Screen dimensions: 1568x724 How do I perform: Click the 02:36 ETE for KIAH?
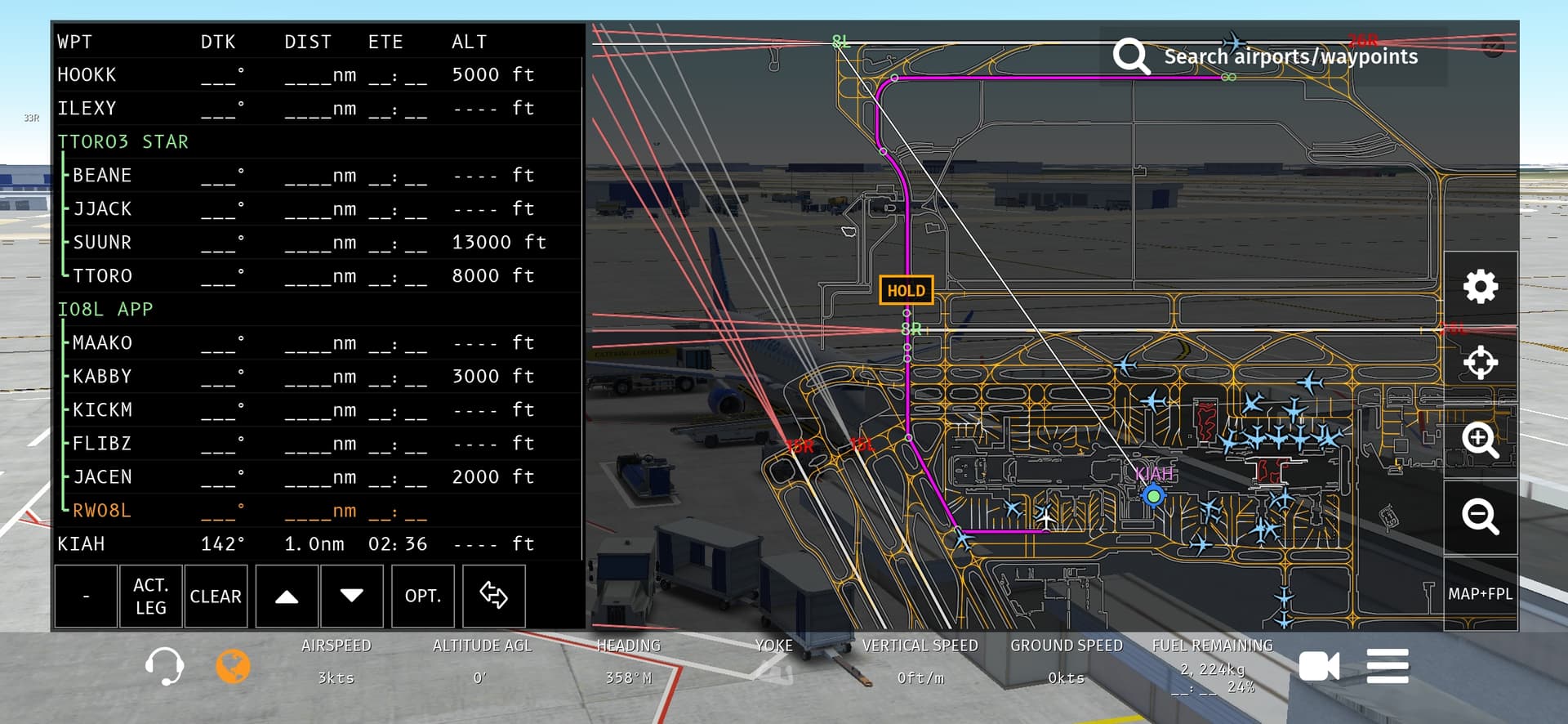[x=398, y=544]
